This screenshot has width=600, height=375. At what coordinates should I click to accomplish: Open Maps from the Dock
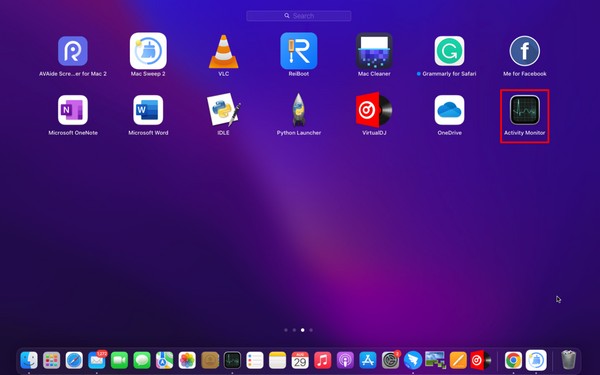[165, 360]
